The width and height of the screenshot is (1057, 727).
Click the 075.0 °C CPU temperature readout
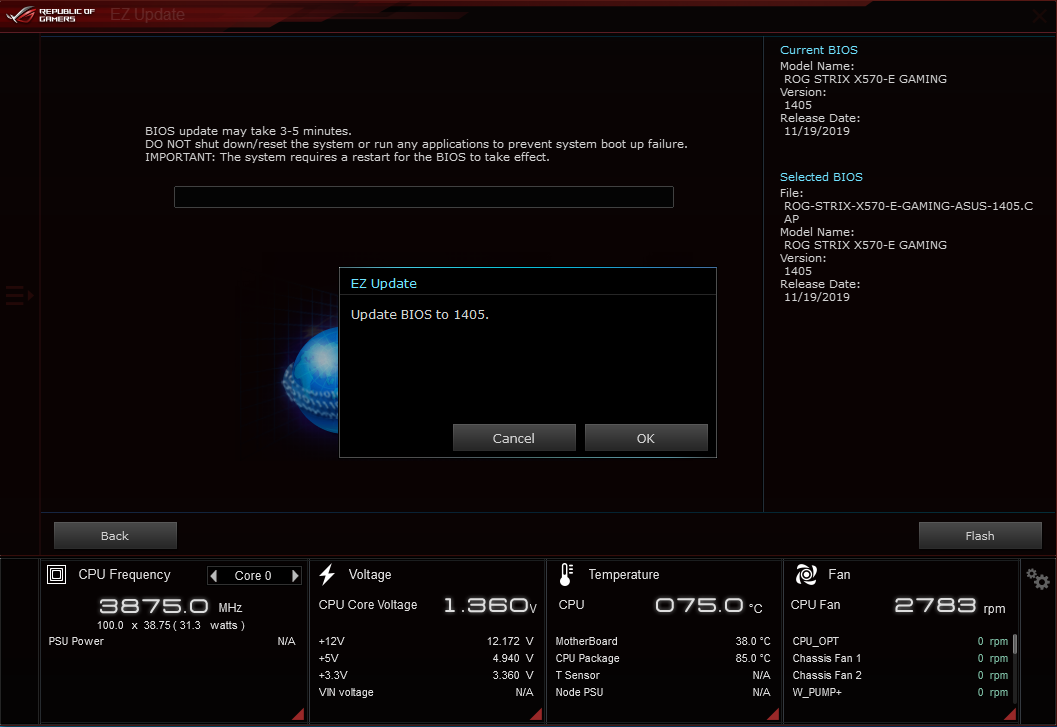(x=708, y=606)
